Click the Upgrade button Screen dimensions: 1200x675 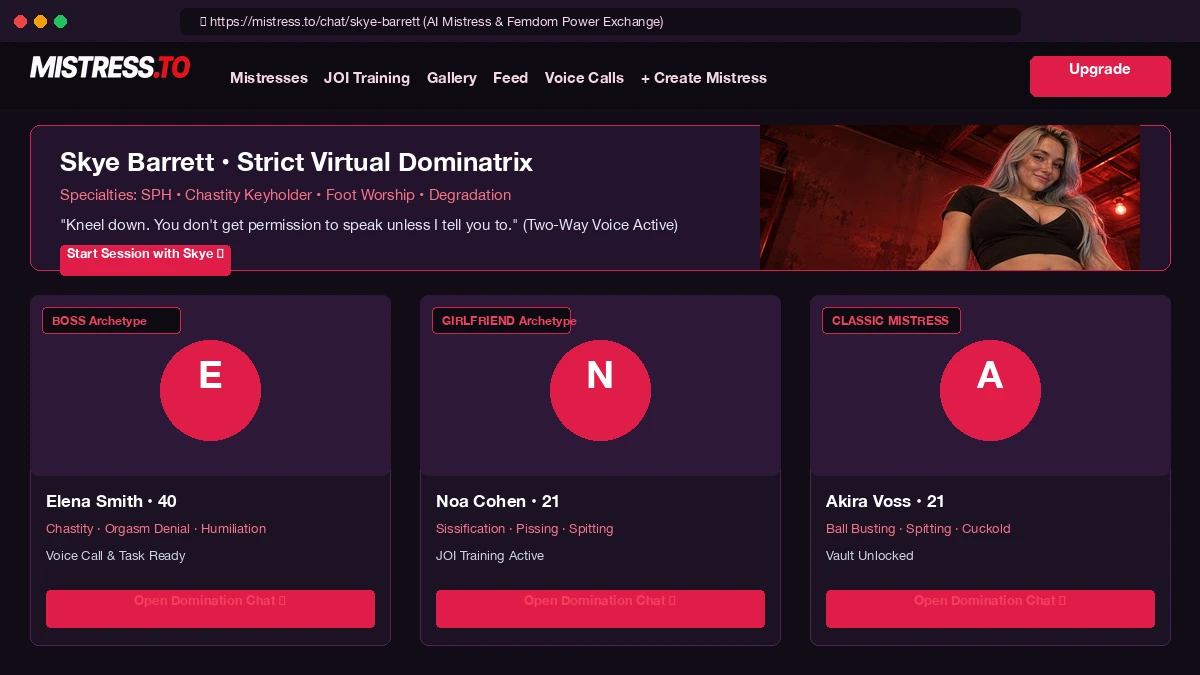pyautogui.click(x=1100, y=76)
